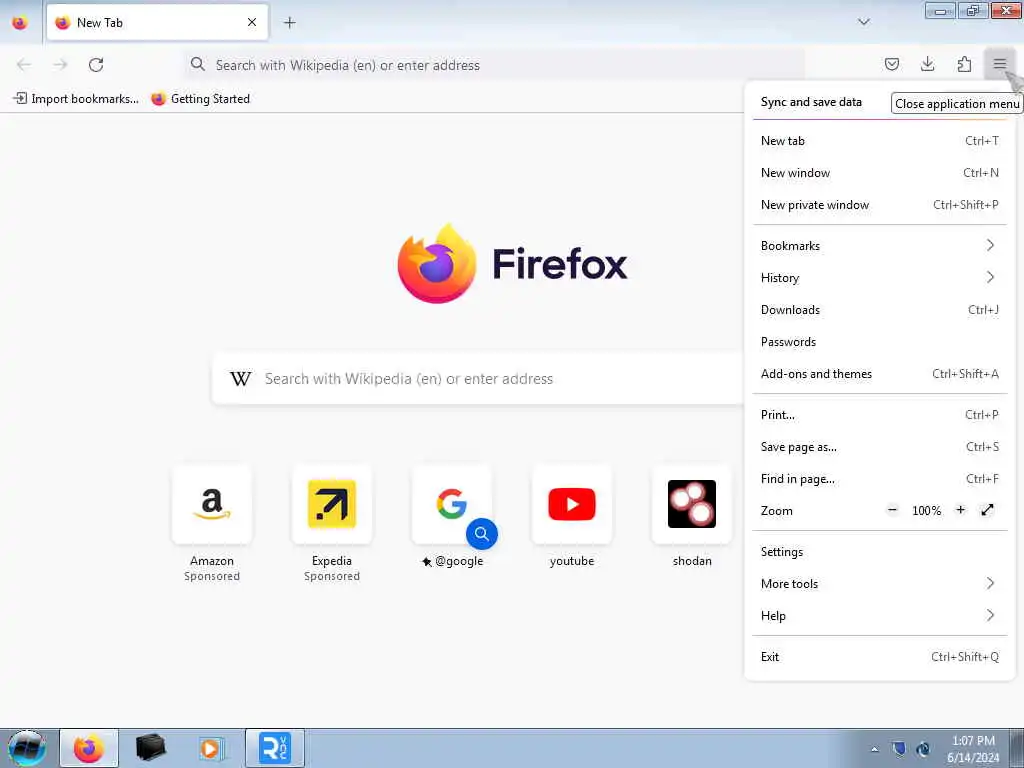The width and height of the screenshot is (1024, 768).
Task: Choose Save page as...
Action: tap(880, 447)
